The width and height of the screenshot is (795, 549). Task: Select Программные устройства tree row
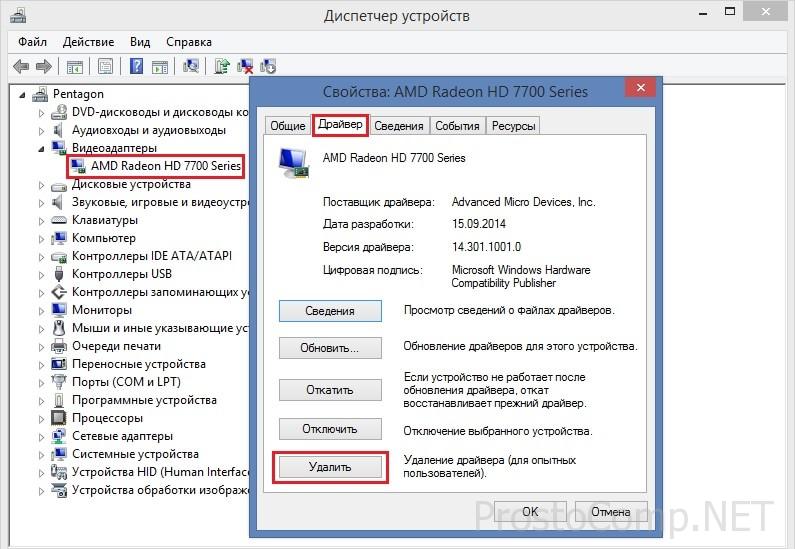(144, 400)
